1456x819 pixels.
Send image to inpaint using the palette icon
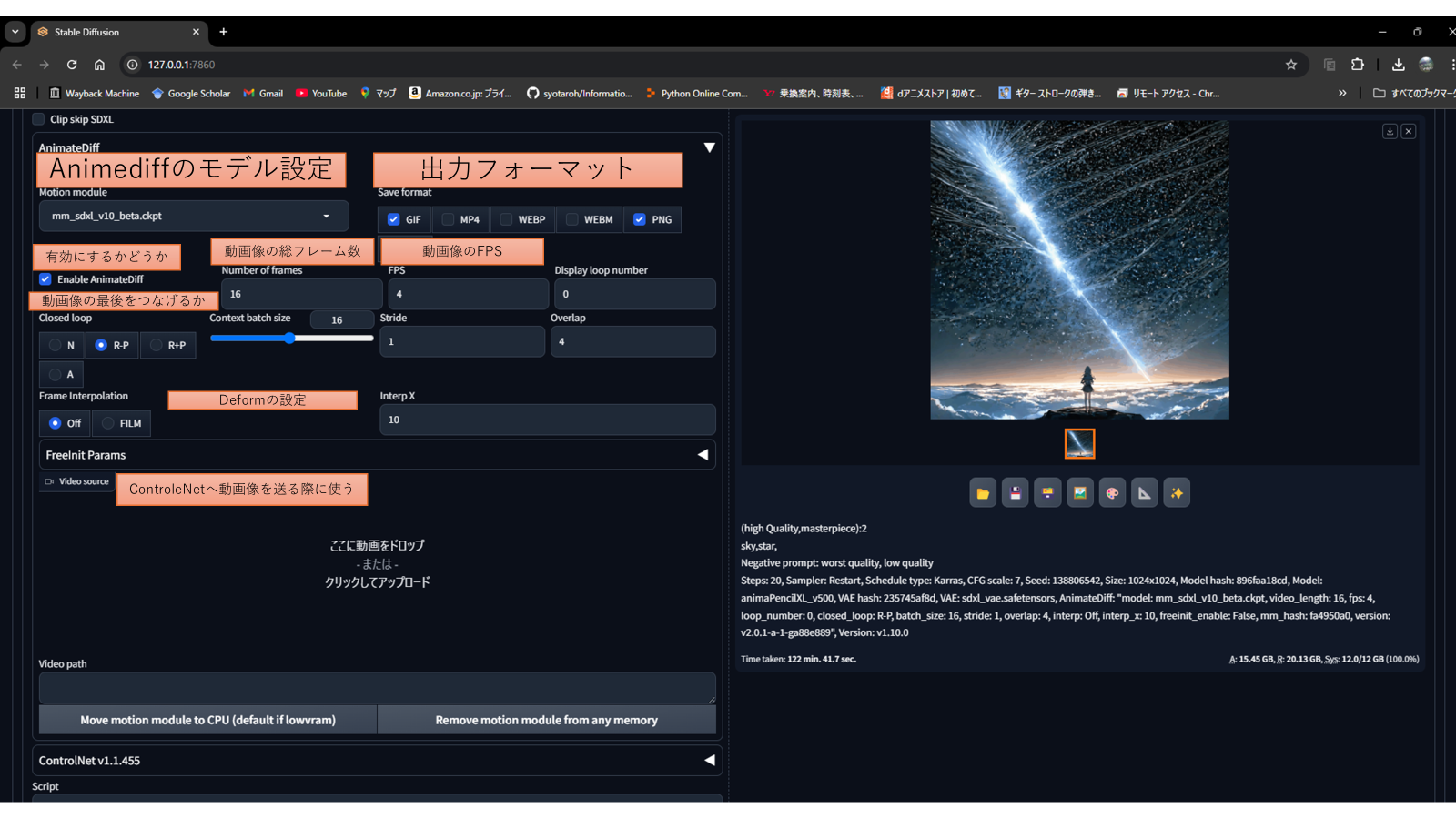pos(1112,492)
